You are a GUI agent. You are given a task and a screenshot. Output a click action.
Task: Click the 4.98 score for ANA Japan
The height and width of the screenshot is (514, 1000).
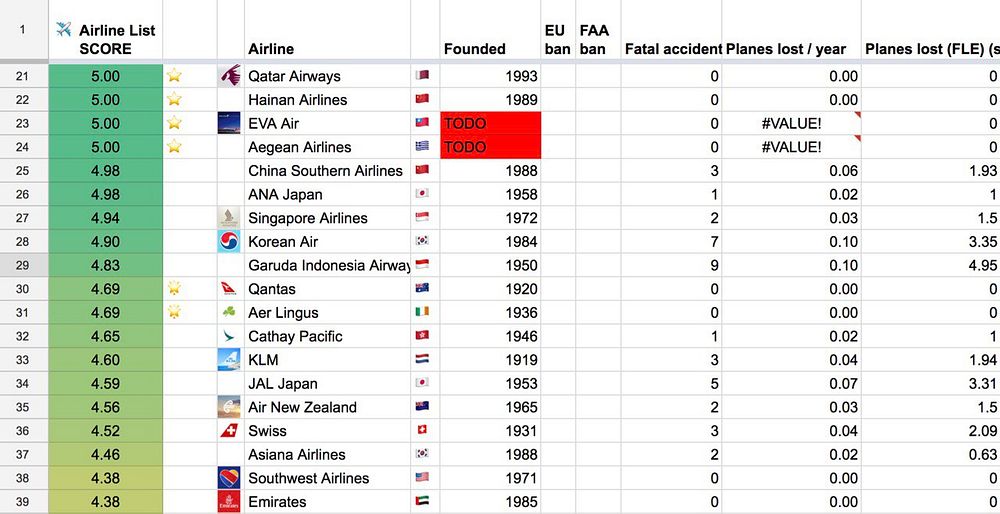pyautogui.click(x=105, y=194)
